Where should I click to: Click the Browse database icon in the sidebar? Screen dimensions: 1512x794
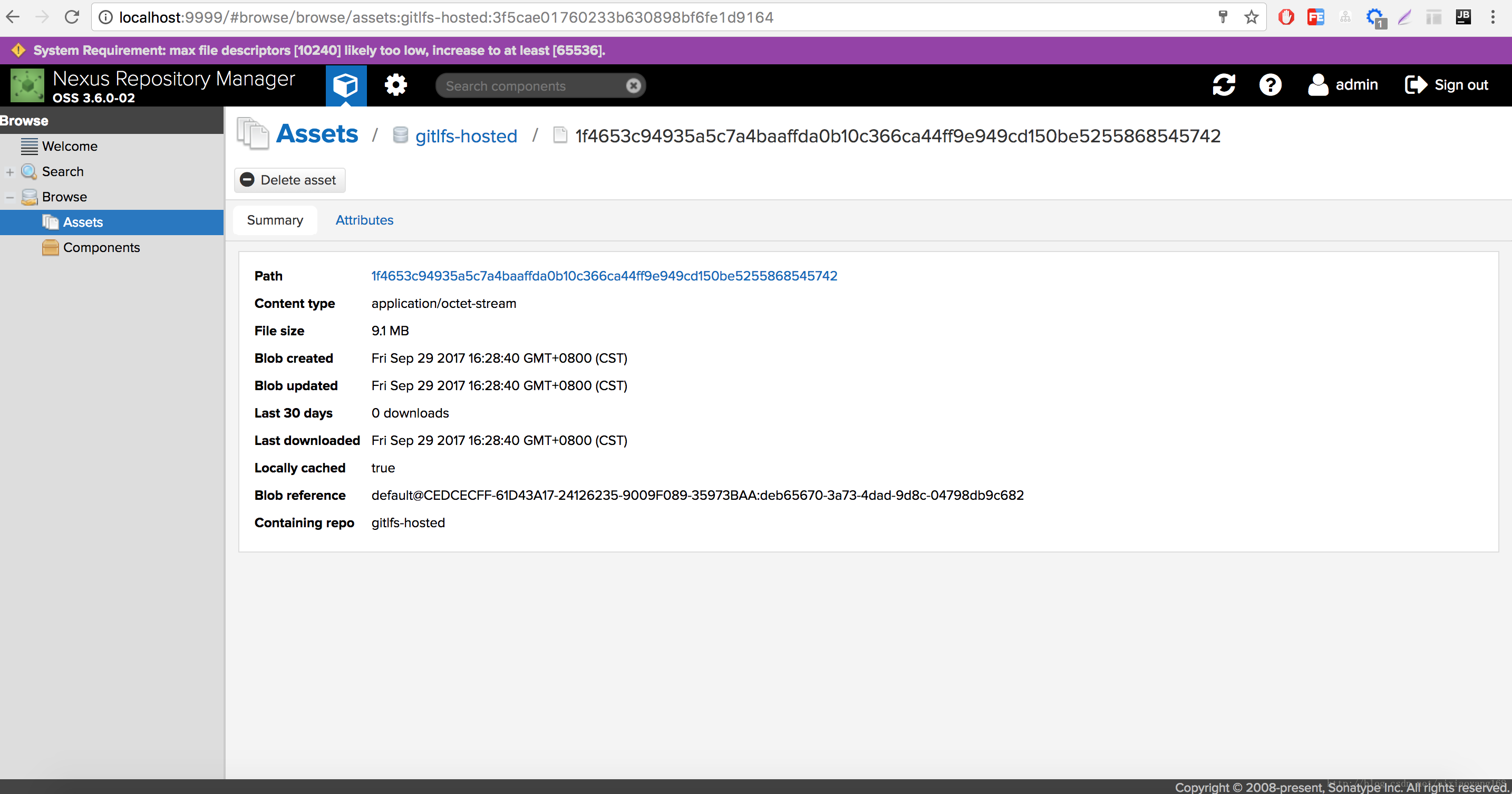pos(30,197)
